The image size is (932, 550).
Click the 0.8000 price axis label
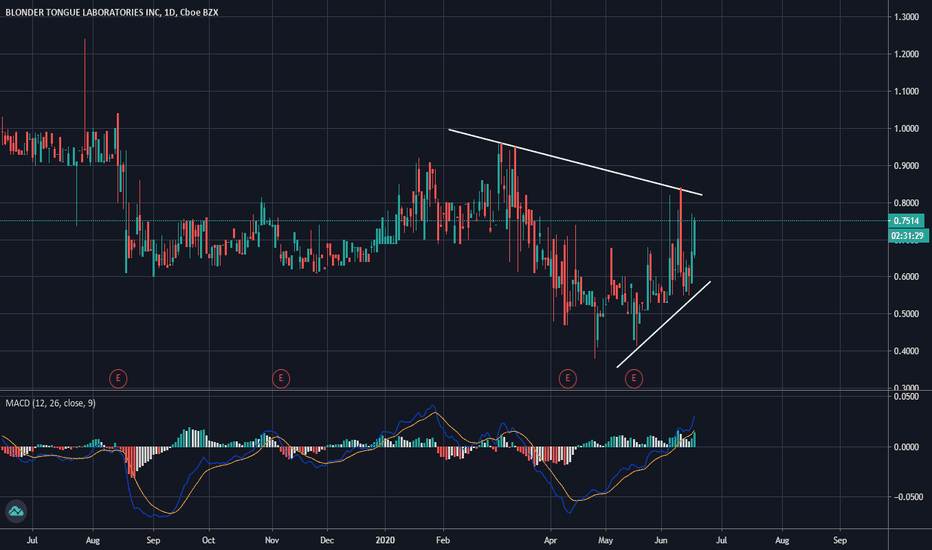coord(906,203)
